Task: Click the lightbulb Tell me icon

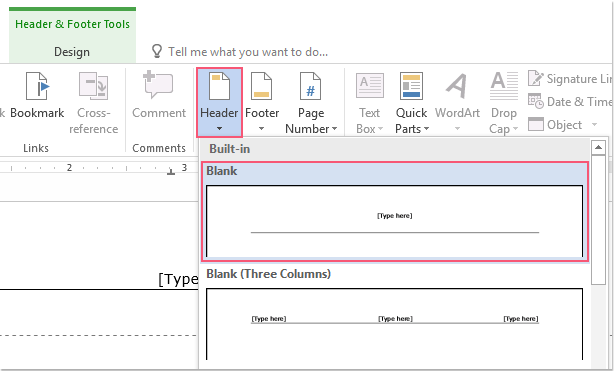Action: coord(157,51)
